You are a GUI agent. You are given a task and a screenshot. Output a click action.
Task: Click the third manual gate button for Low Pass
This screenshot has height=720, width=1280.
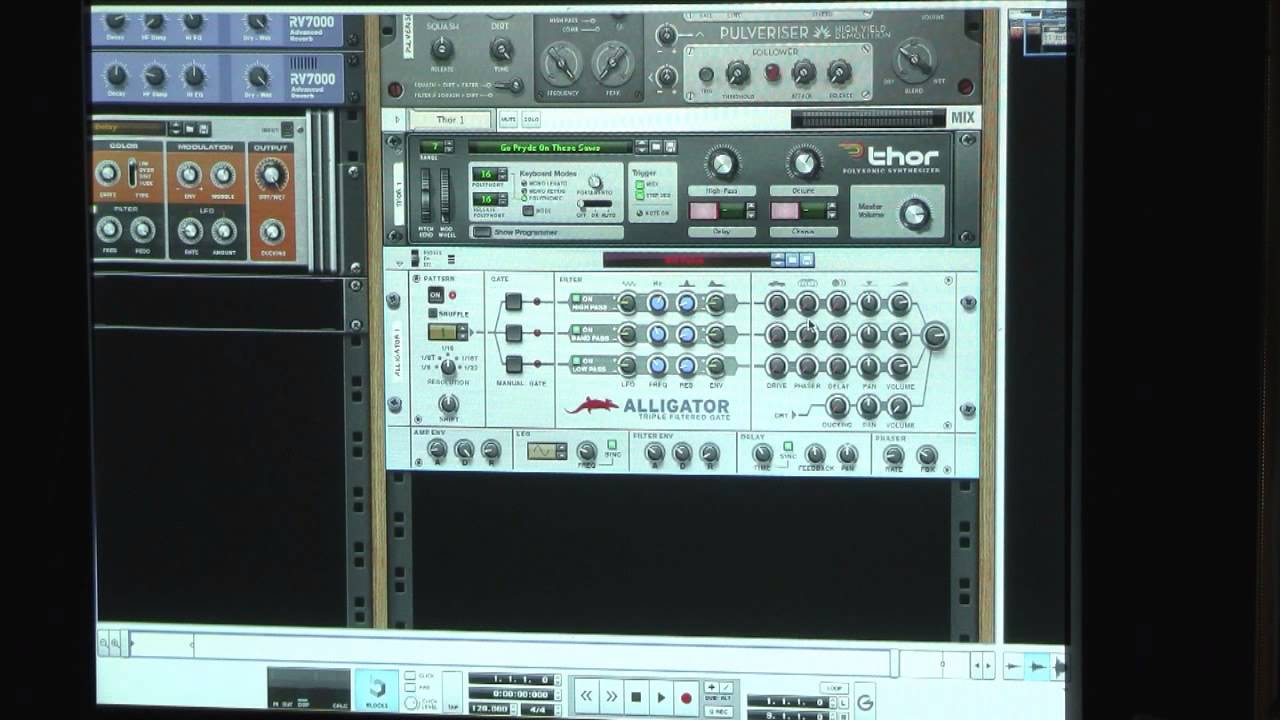pos(513,364)
